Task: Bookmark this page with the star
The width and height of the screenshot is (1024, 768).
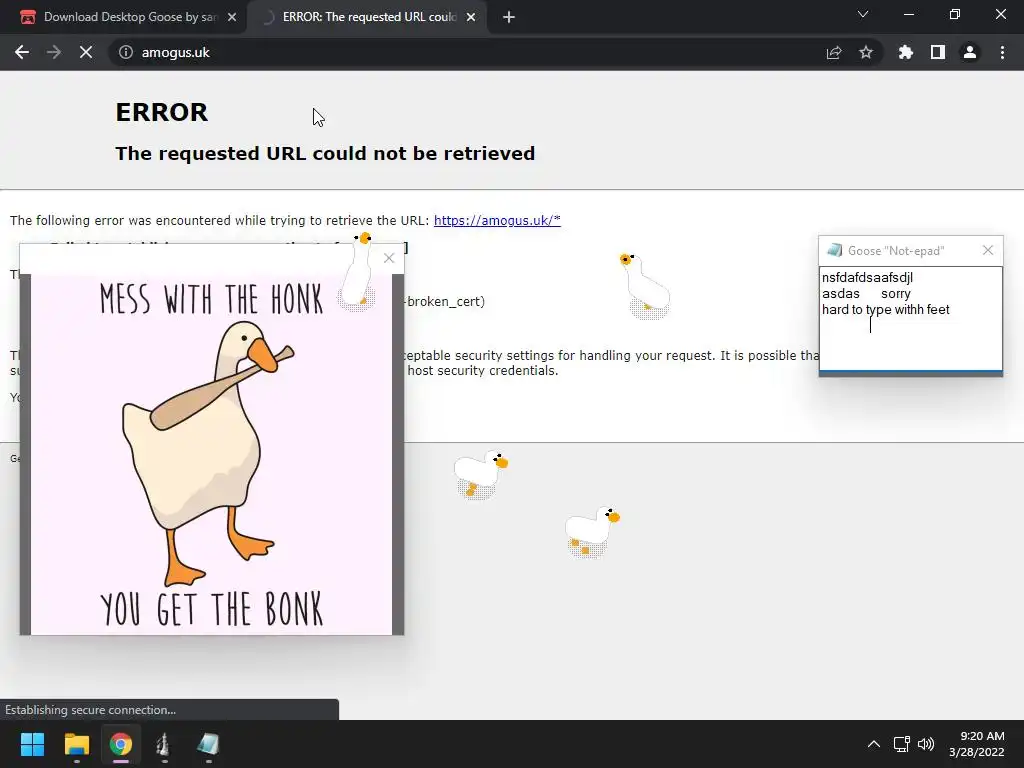Action: pos(866,52)
